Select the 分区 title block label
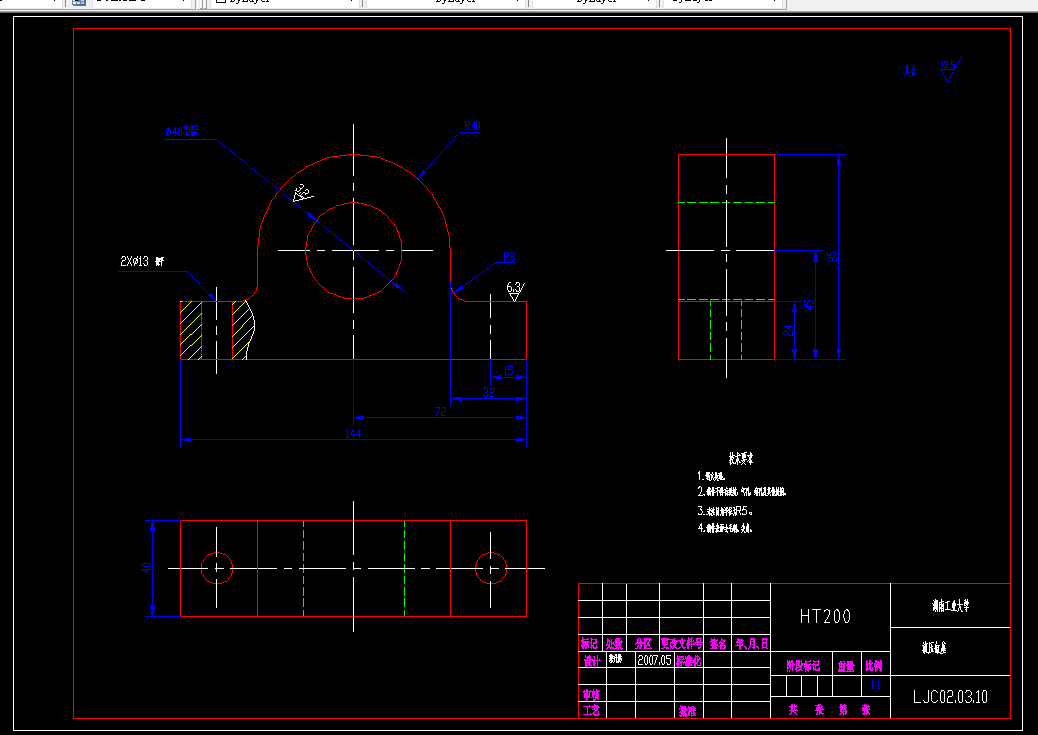Image resolution: width=1038 pixels, height=735 pixels. point(643,643)
